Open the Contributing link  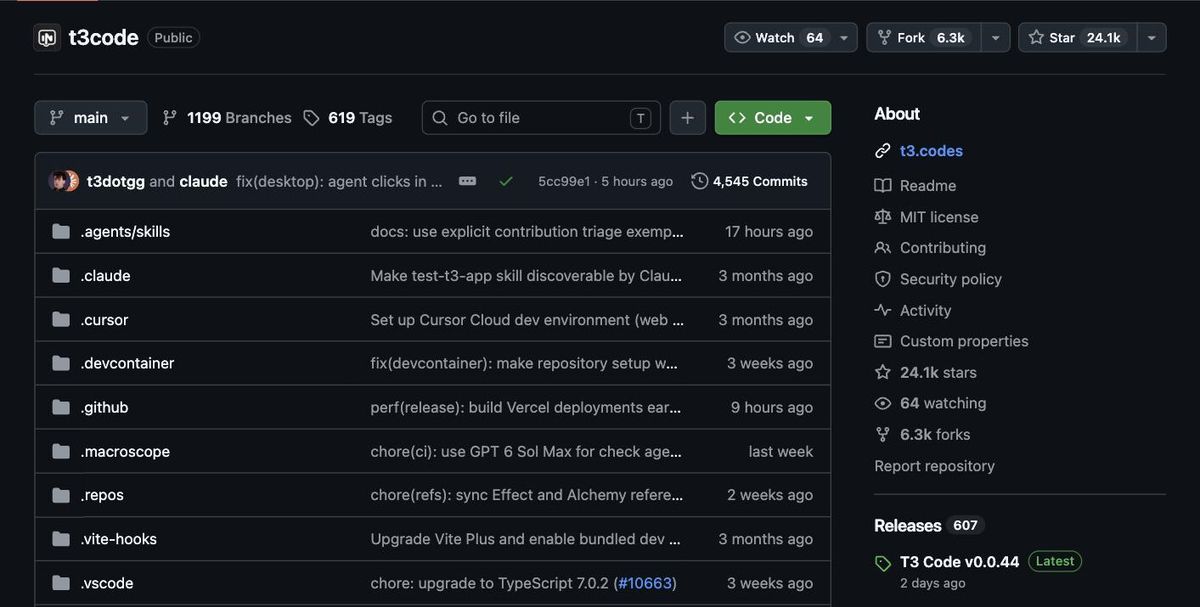coord(943,248)
